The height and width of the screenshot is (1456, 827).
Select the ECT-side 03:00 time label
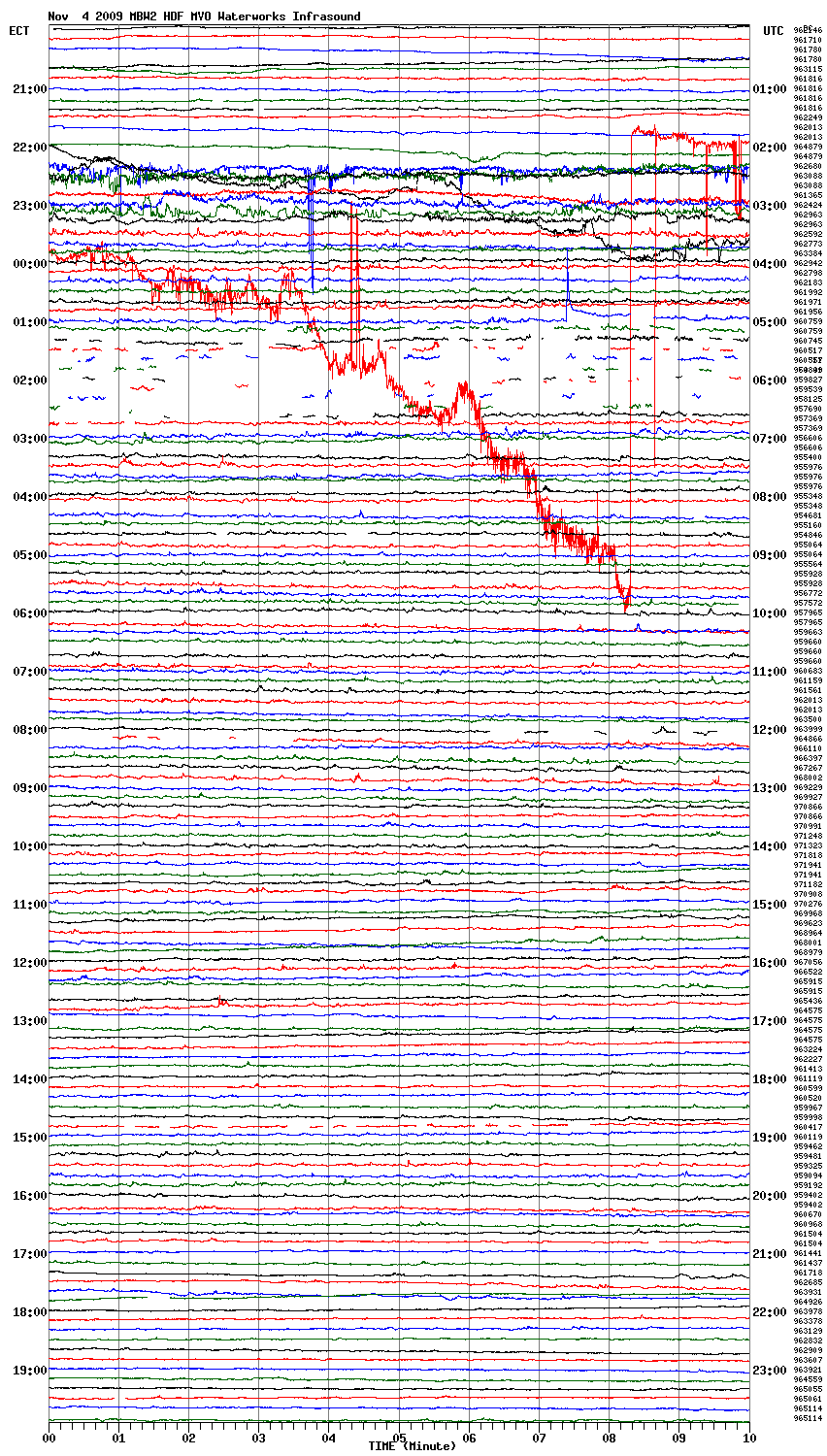point(29,439)
